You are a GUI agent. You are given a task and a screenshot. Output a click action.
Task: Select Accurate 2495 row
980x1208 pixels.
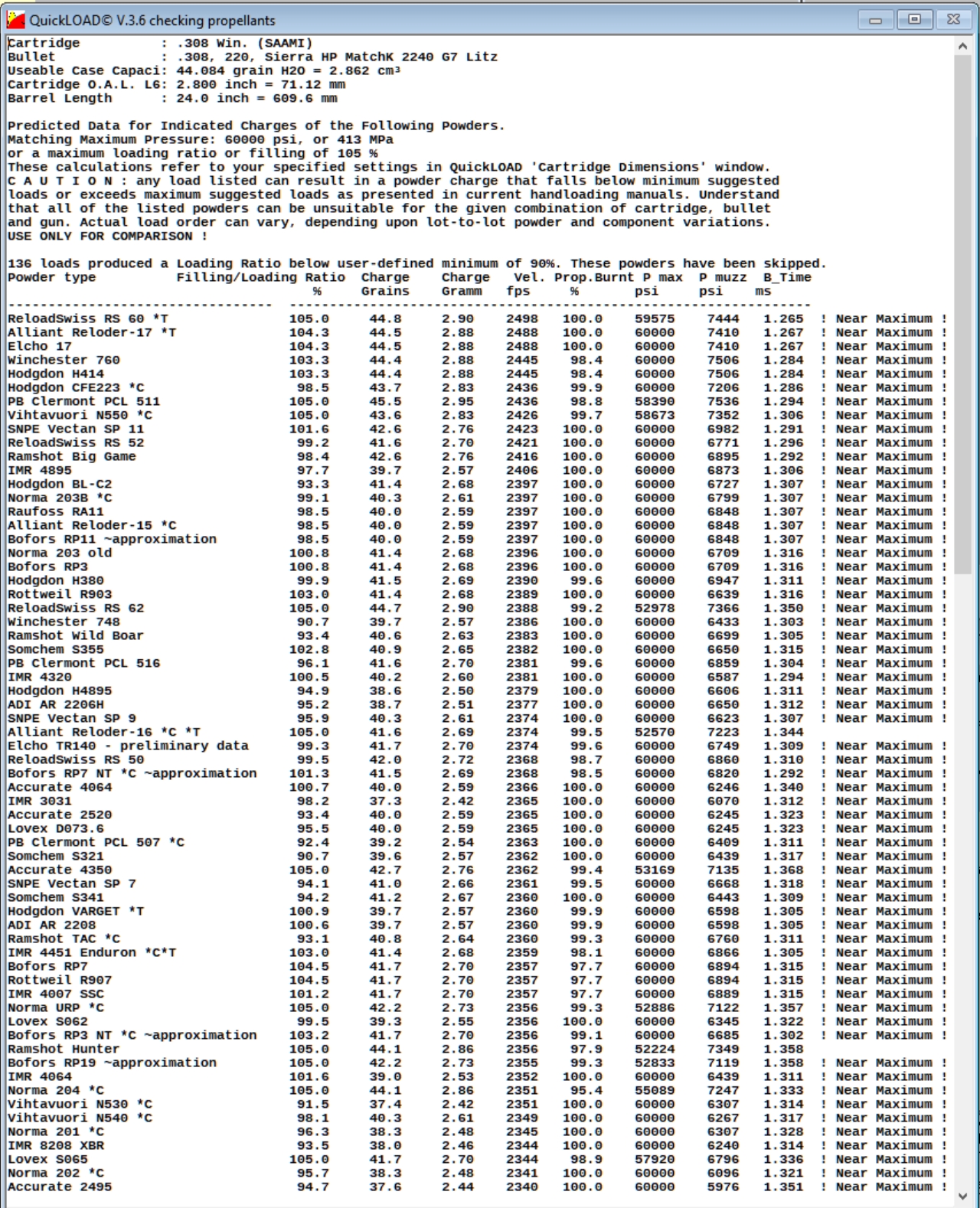pyautogui.click(x=477, y=1187)
